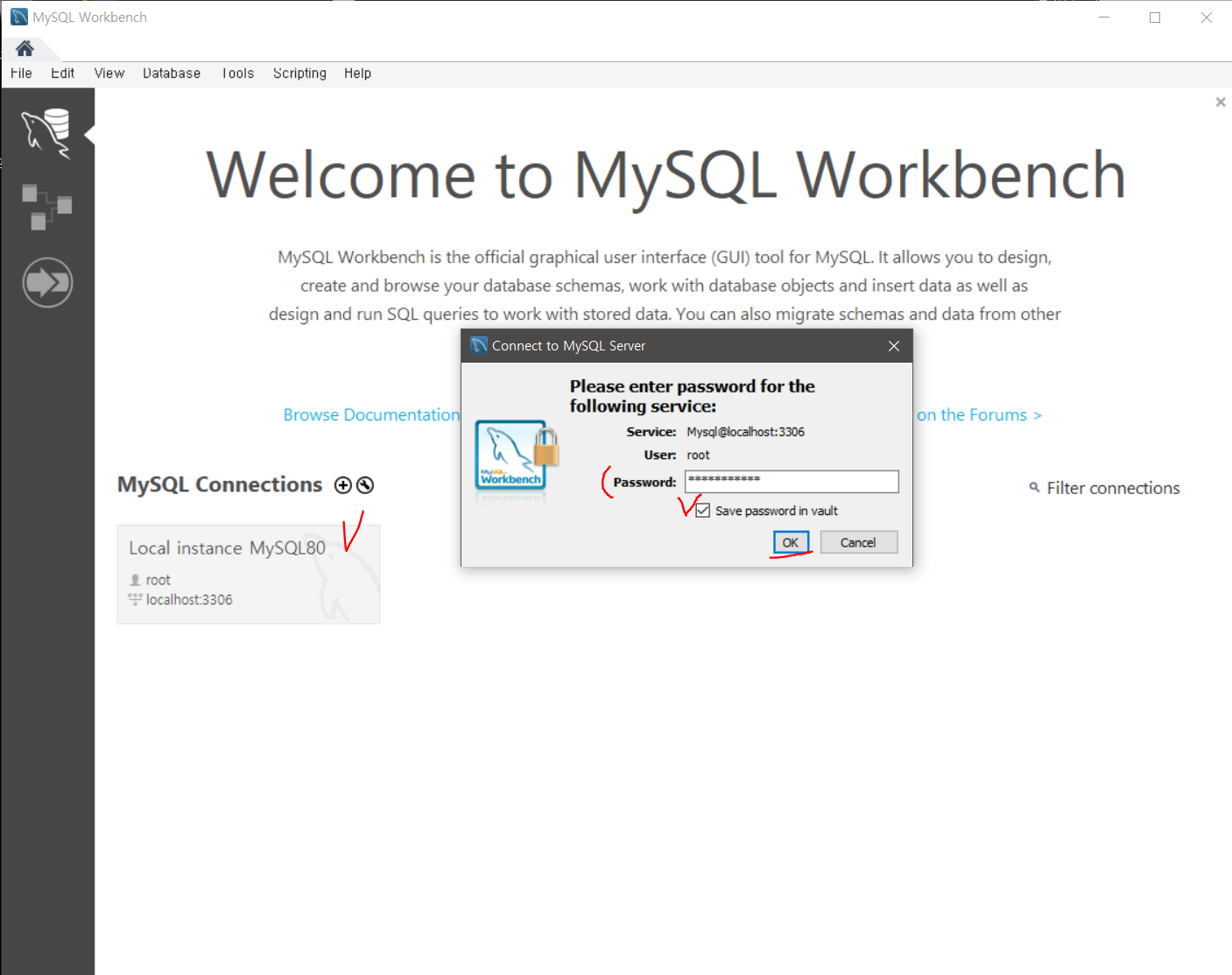This screenshot has height=975, width=1232.
Task: Open the Edit menu
Action: [x=62, y=74]
